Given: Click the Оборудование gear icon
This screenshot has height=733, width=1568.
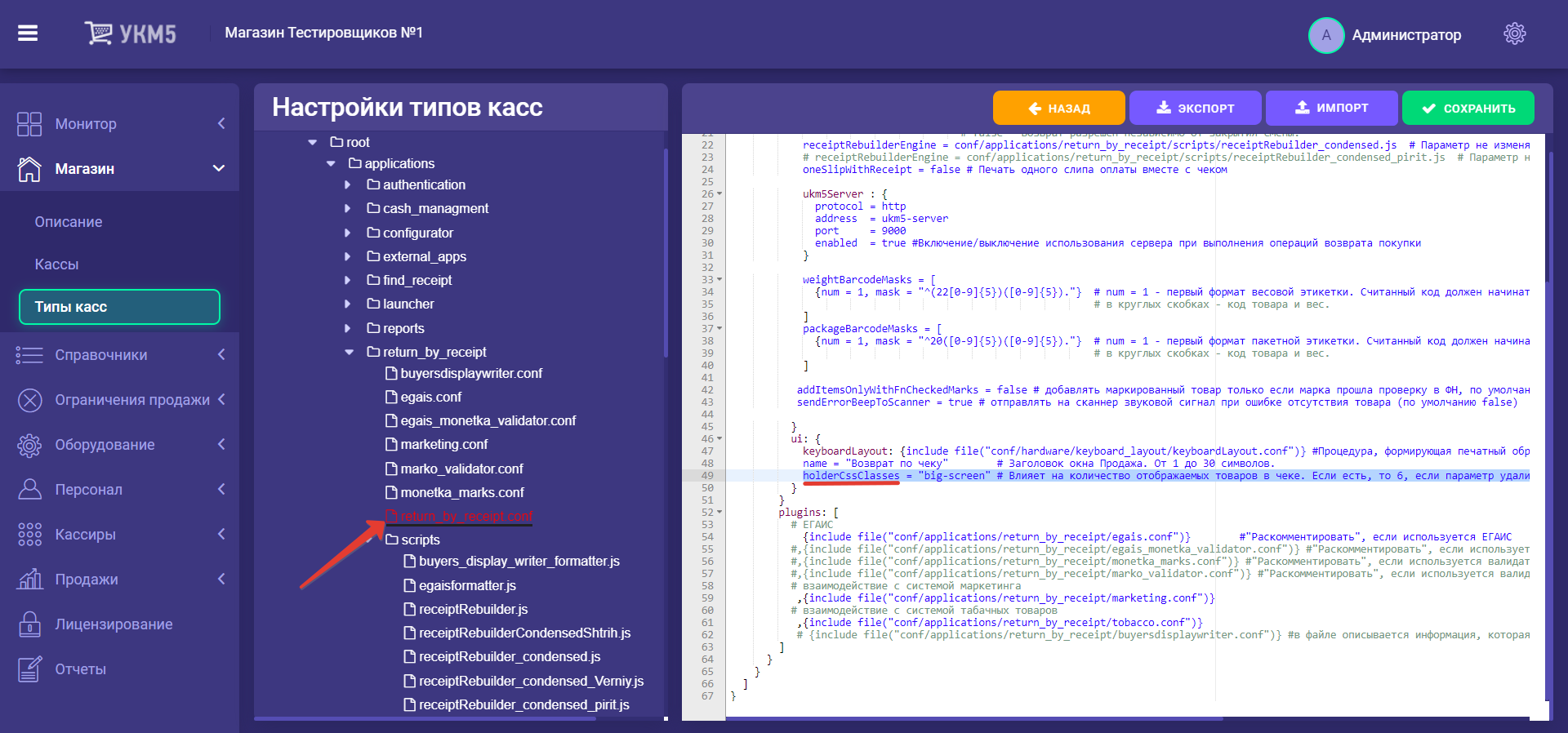Looking at the screenshot, I should point(29,445).
